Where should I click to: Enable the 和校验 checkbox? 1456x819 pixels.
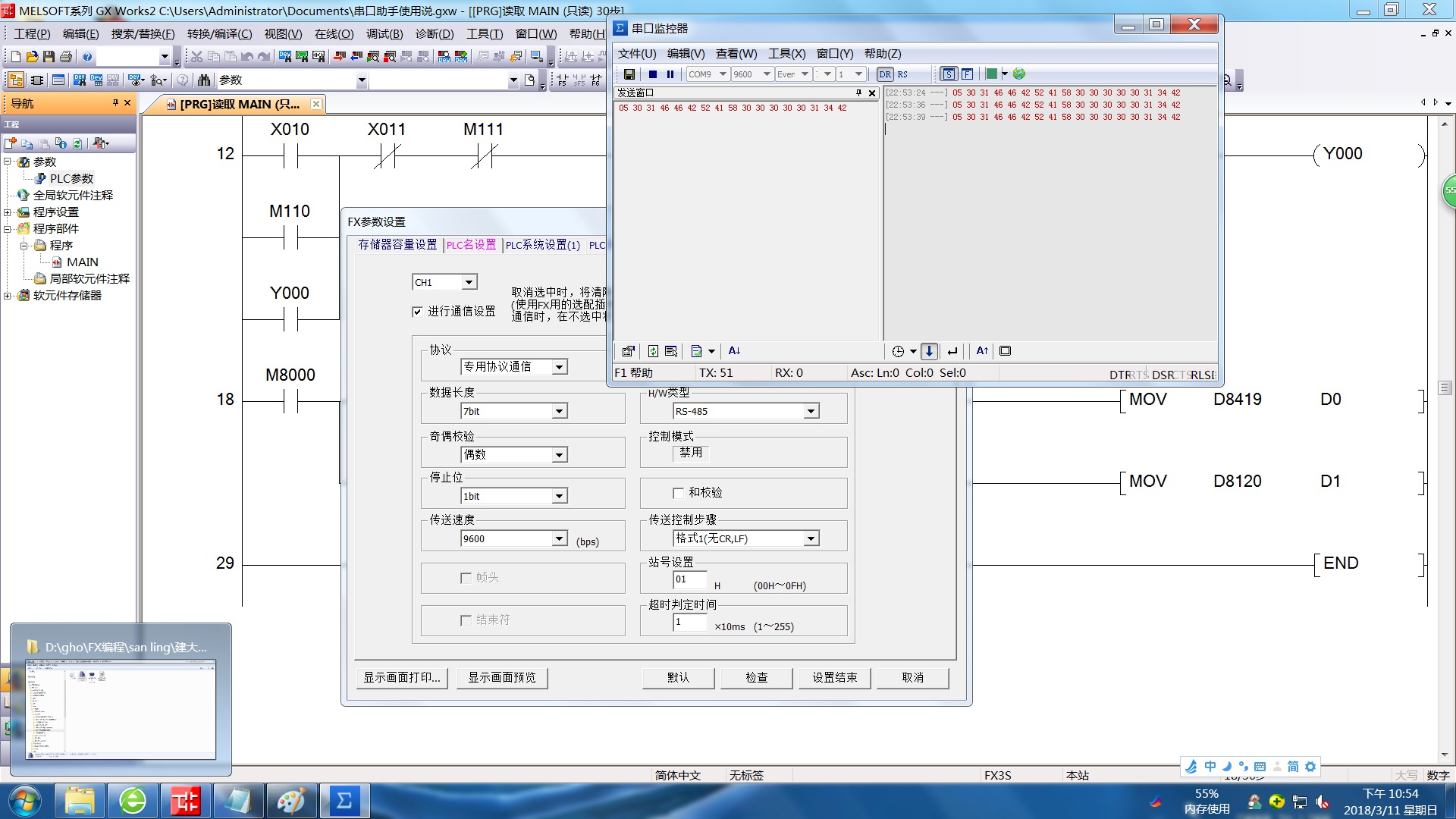coord(679,493)
